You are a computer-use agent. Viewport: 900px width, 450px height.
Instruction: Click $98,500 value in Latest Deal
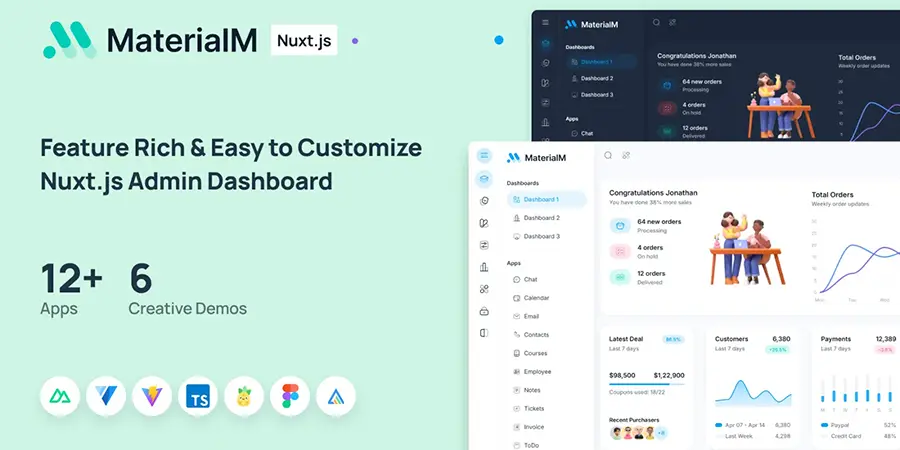622,375
